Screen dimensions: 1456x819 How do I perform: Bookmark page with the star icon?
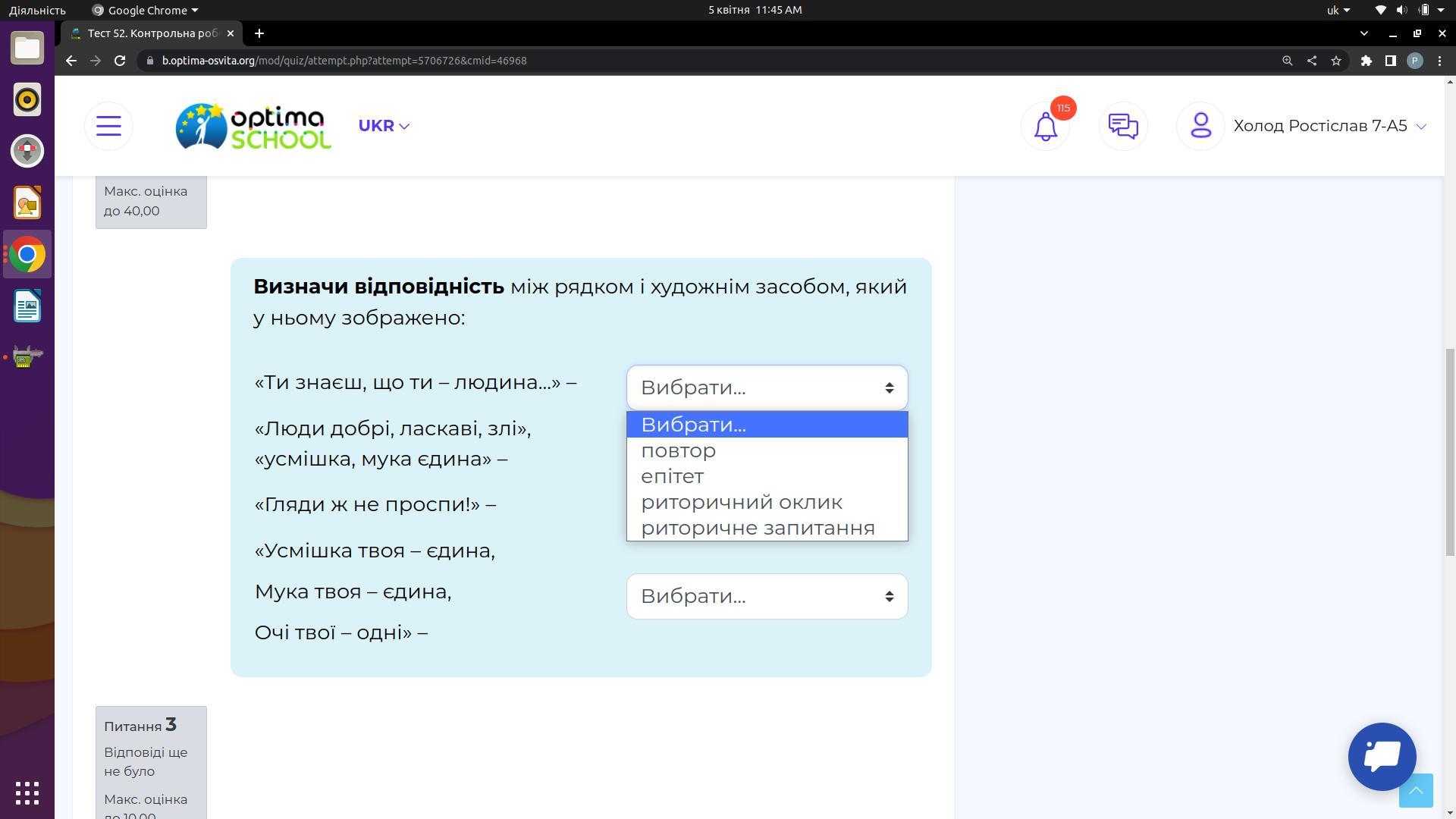click(x=1336, y=61)
